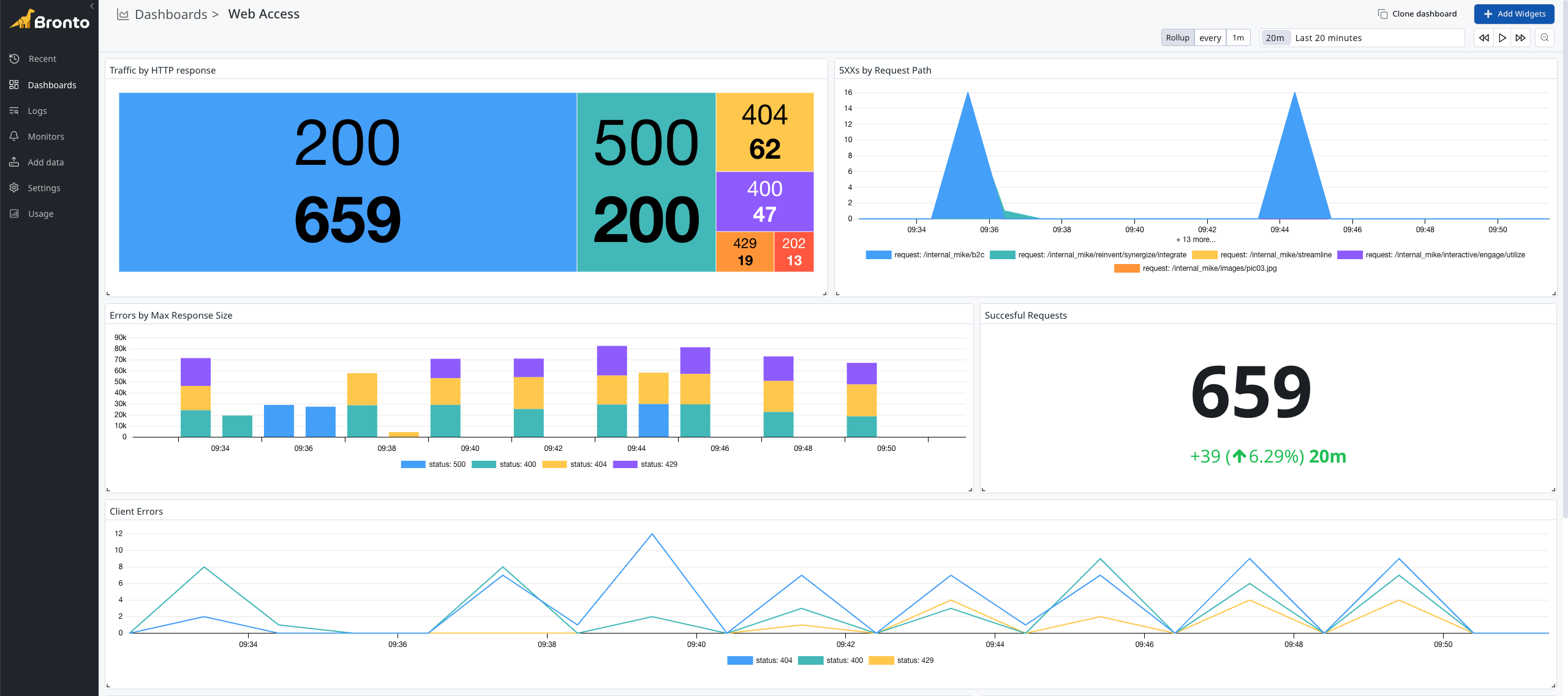Open the 20m time range selector
The width and height of the screenshot is (1568, 696).
click(x=1275, y=37)
